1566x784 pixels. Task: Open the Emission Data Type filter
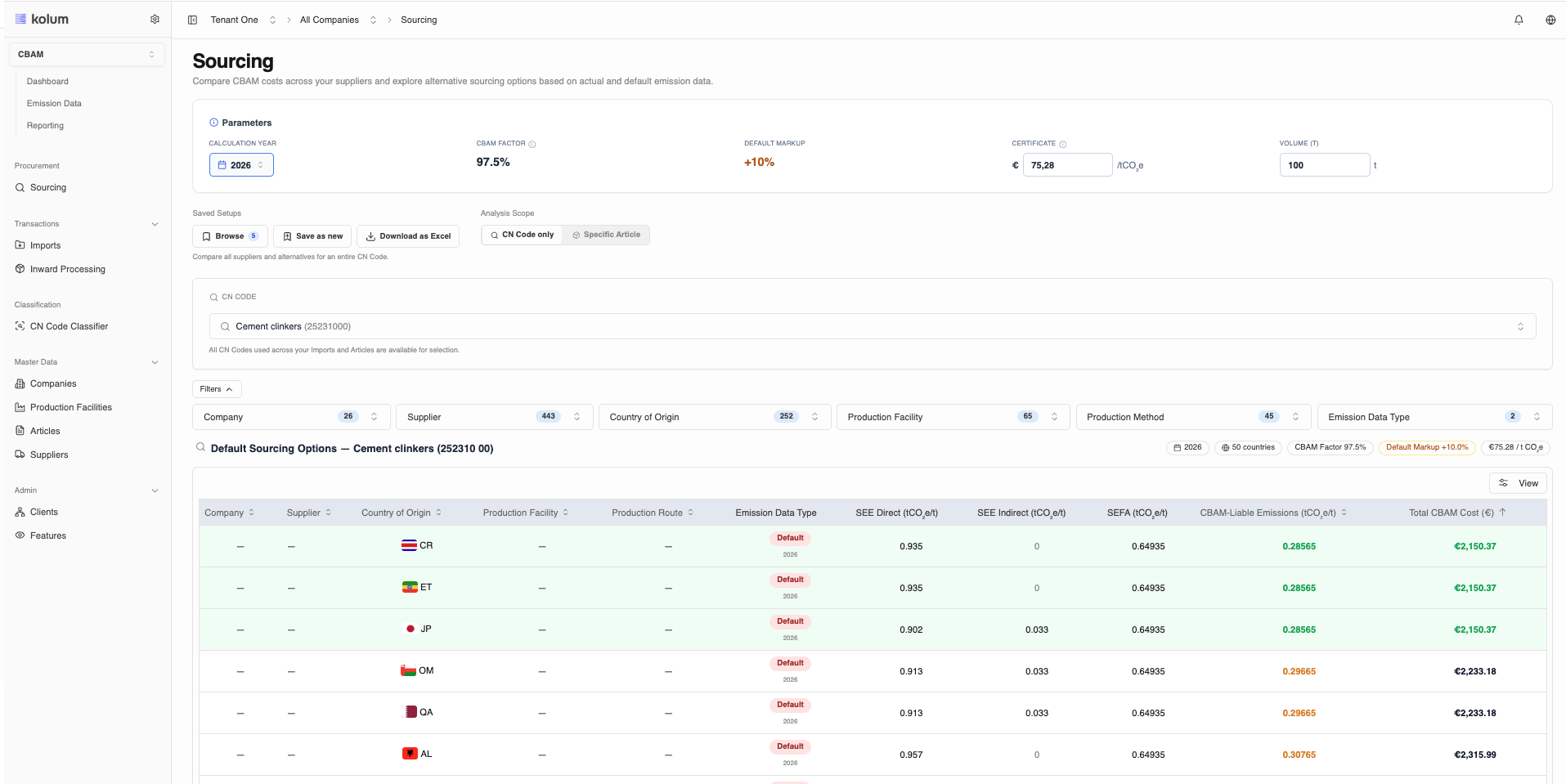(1434, 417)
